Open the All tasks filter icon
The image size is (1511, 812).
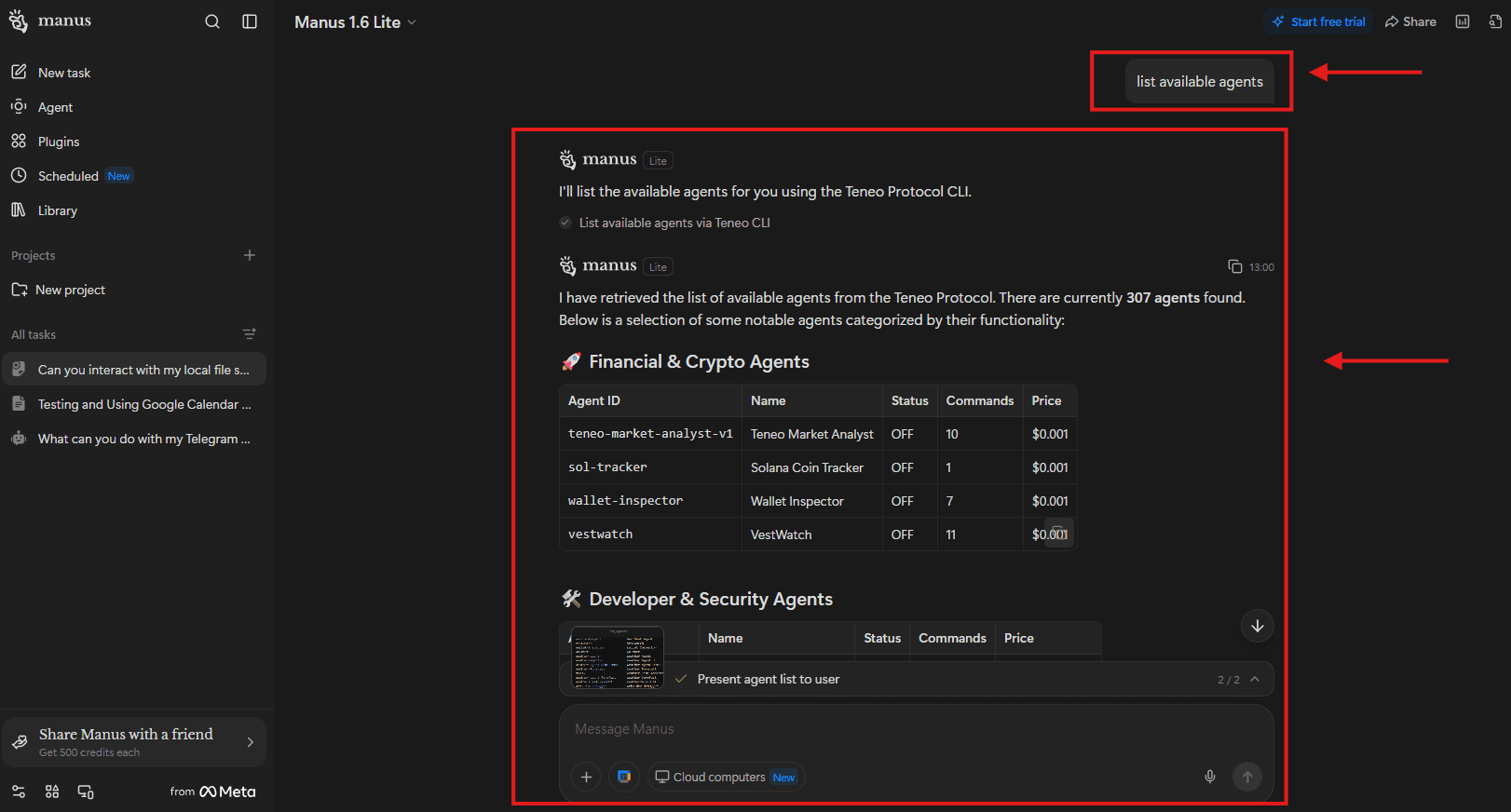pos(250,334)
